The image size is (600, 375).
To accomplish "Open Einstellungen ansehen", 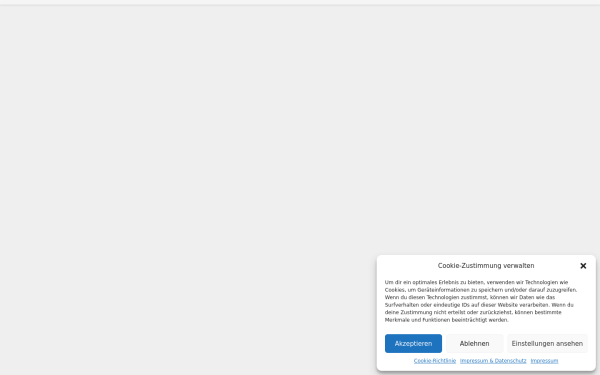I will pos(547,344).
